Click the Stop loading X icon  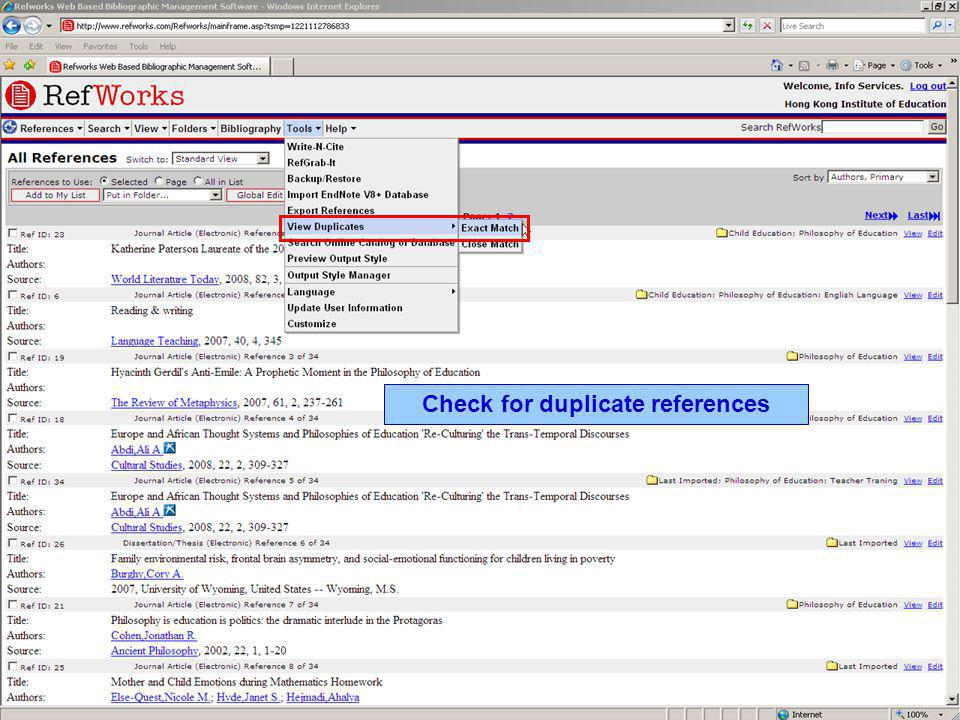(767, 26)
